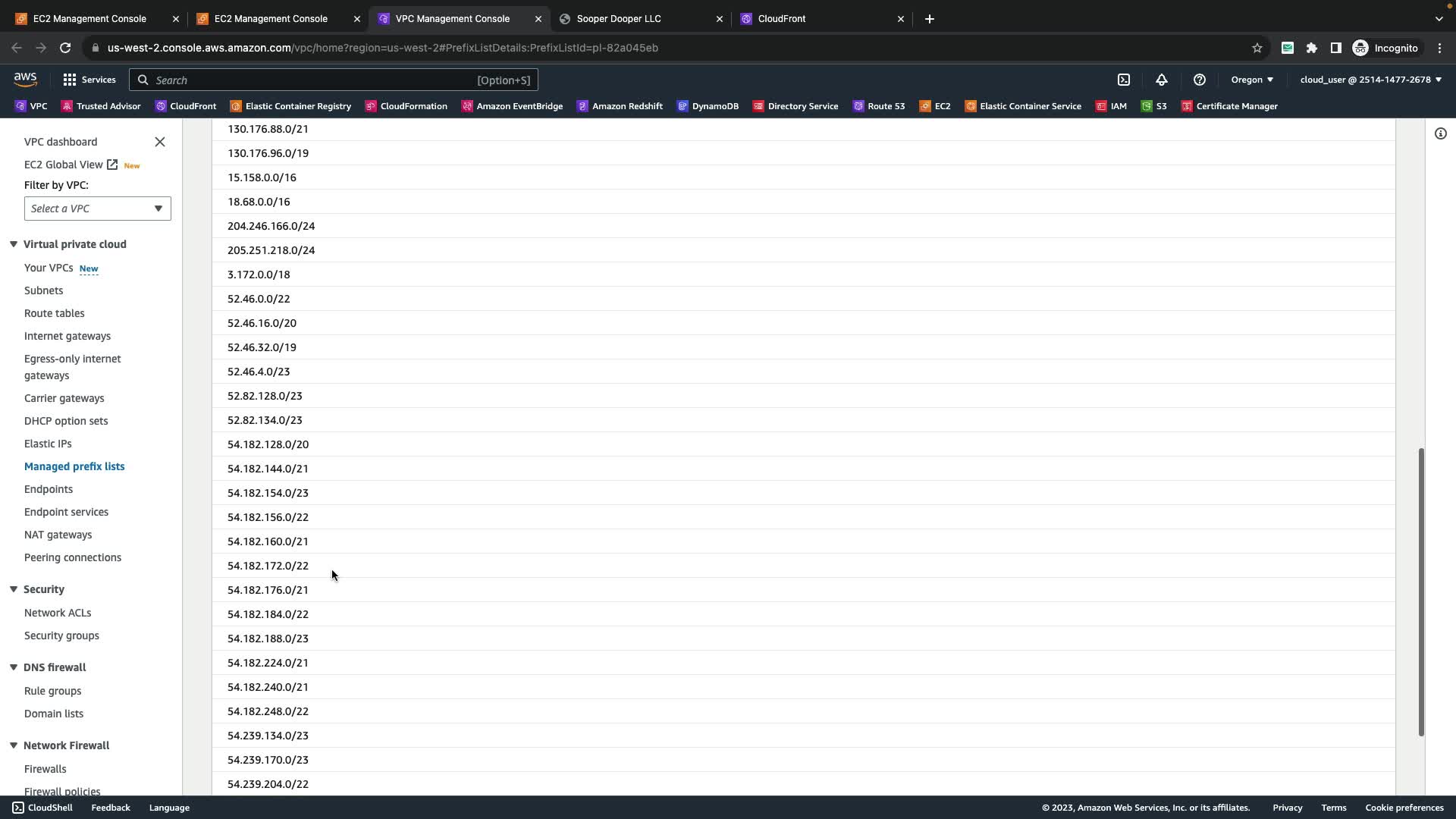The height and width of the screenshot is (819, 1456).
Task: Click the AWS logo home icon
Action: tap(25, 79)
